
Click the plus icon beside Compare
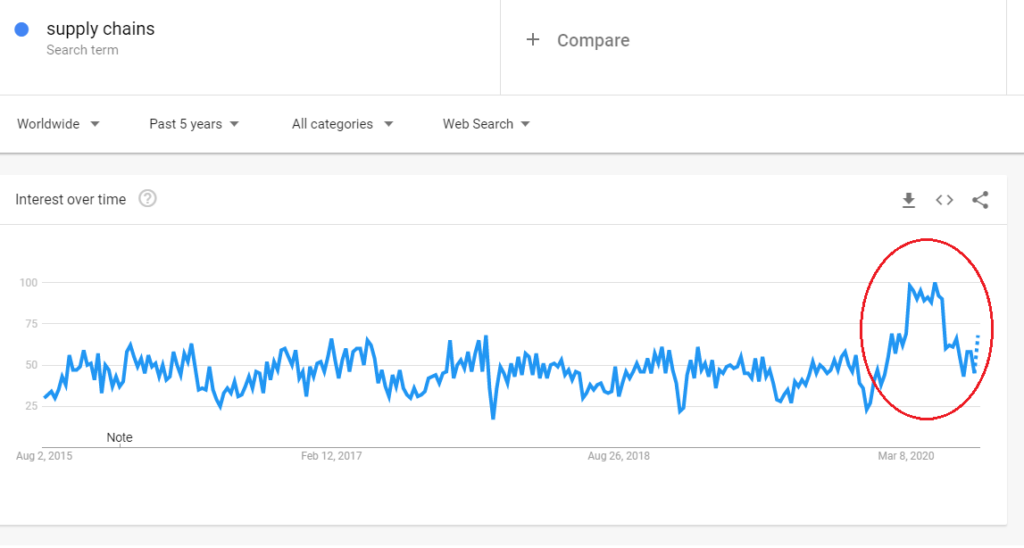pyautogui.click(x=533, y=40)
